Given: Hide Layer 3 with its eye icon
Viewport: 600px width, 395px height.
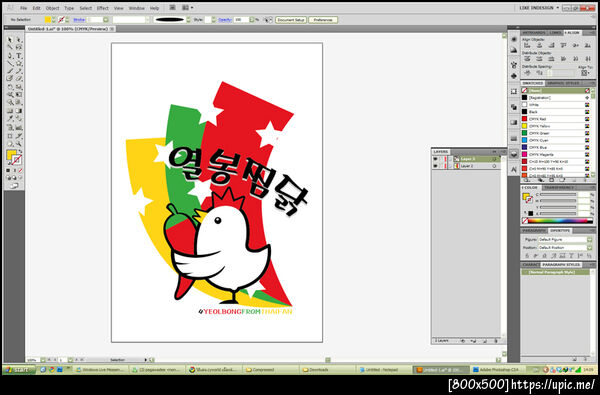Looking at the screenshot, I should pos(435,159).
